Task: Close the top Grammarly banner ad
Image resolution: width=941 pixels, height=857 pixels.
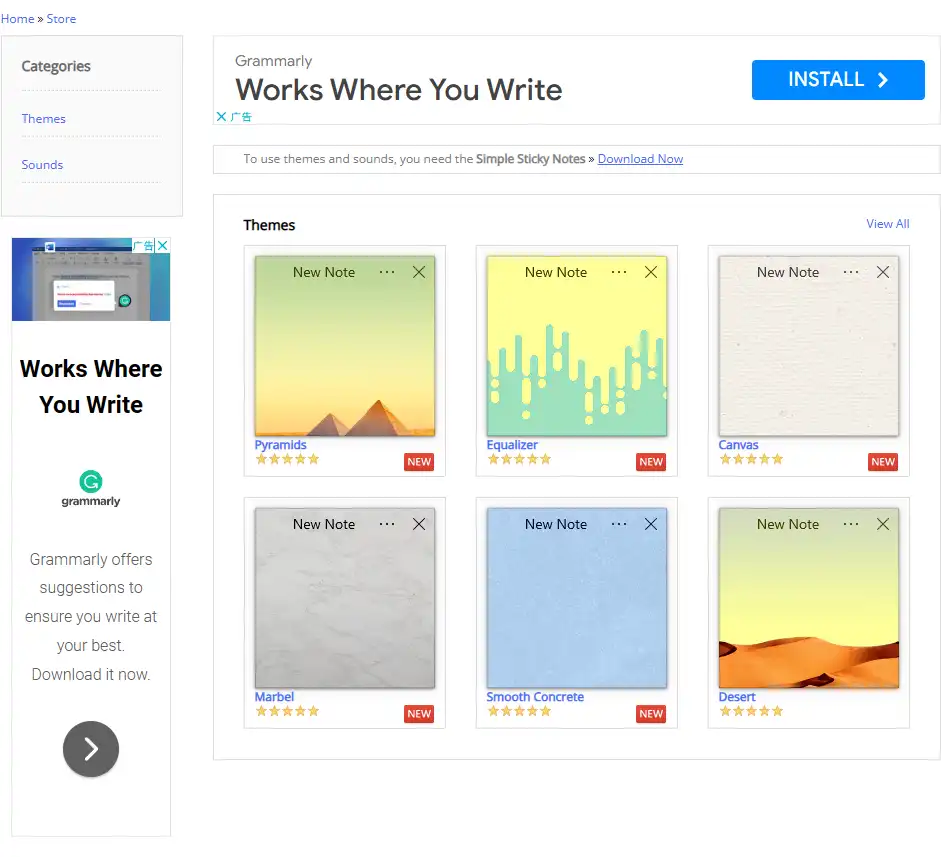Action: click(222, 117)
